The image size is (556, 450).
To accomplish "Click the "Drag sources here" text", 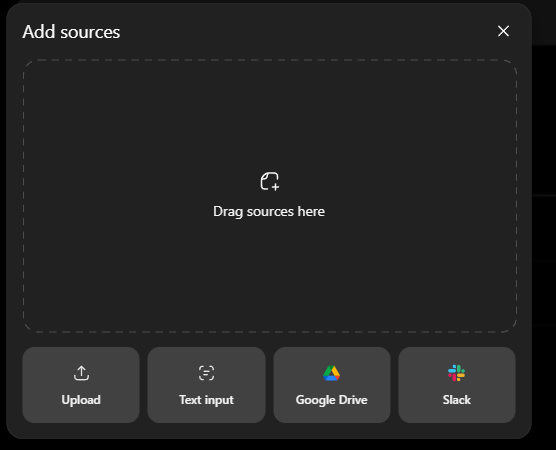I will (269, 211).
